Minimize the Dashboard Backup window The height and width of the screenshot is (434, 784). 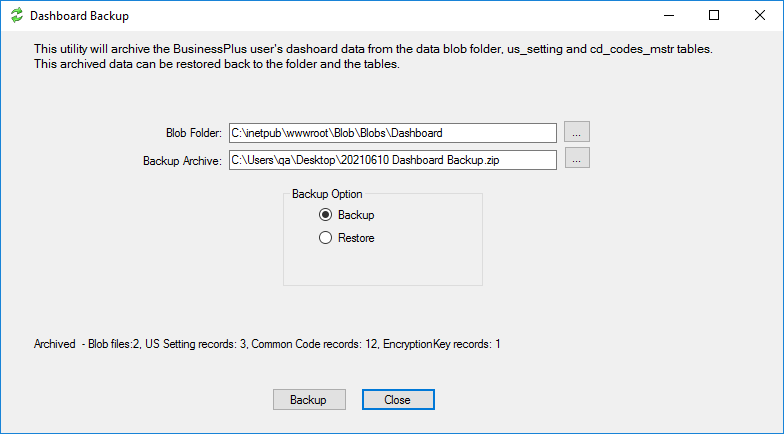pyautogui.click(x=667, y=16)
